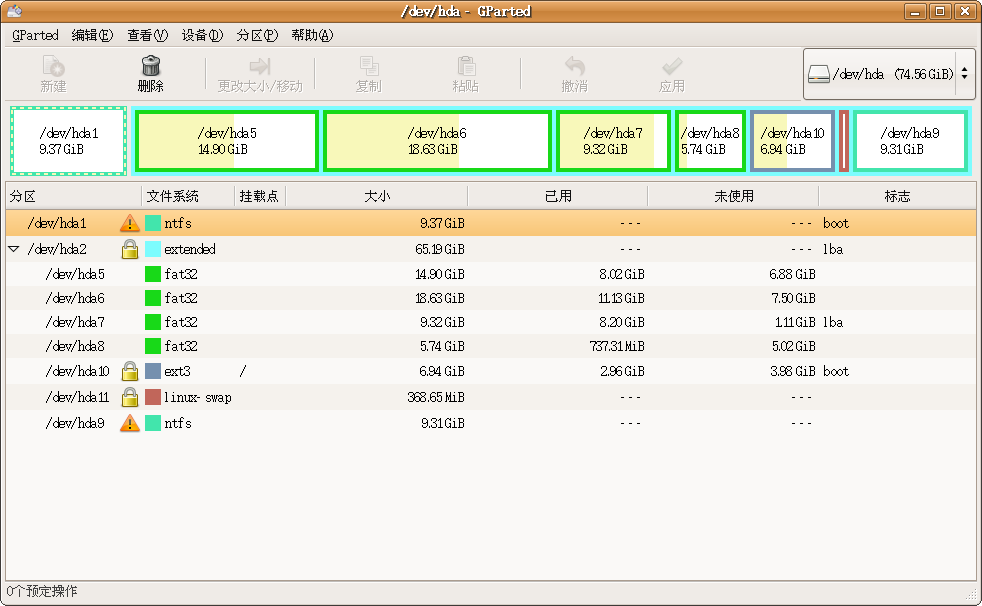Click the 删除 (Delete) trash icon

tap(151, 66)
